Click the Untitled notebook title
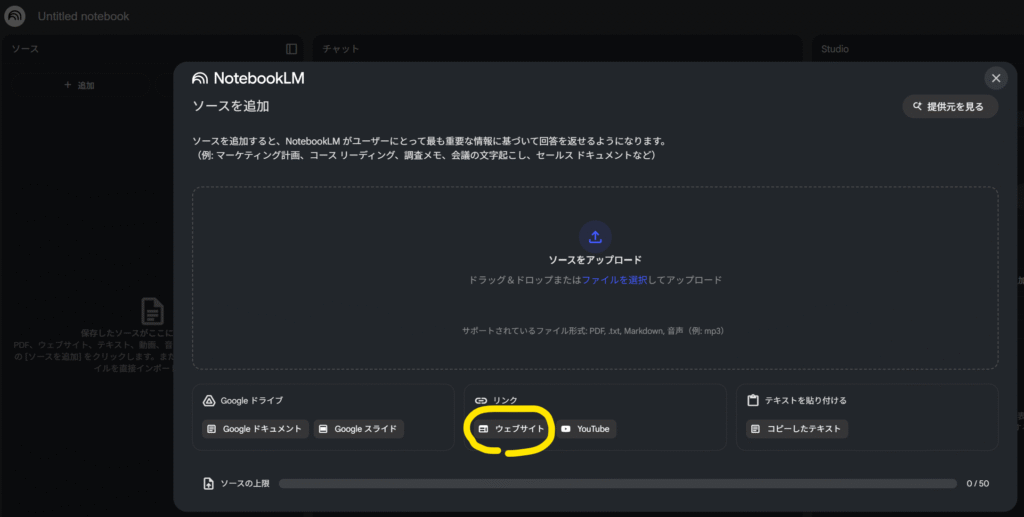The image size is (1024, 517). click(x=84, y=16)
